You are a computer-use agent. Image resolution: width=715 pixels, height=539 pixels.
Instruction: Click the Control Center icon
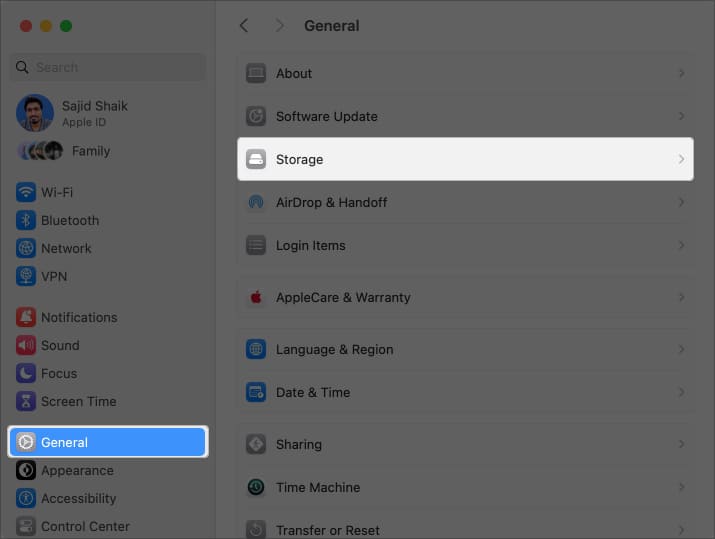[x=26, y=526]
